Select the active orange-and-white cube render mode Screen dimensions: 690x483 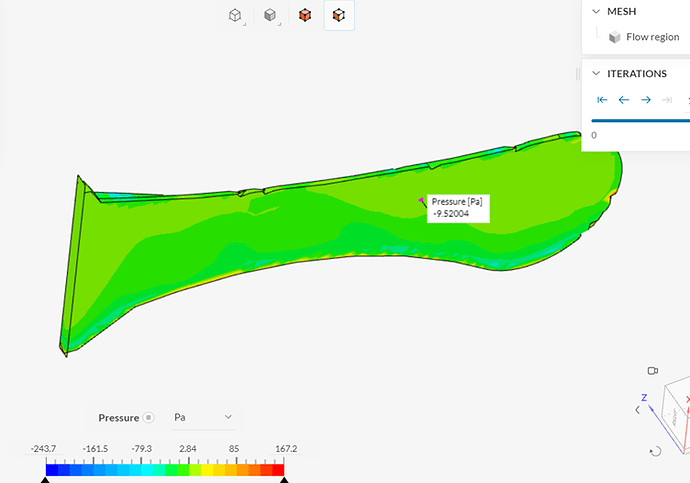point(339,15)
